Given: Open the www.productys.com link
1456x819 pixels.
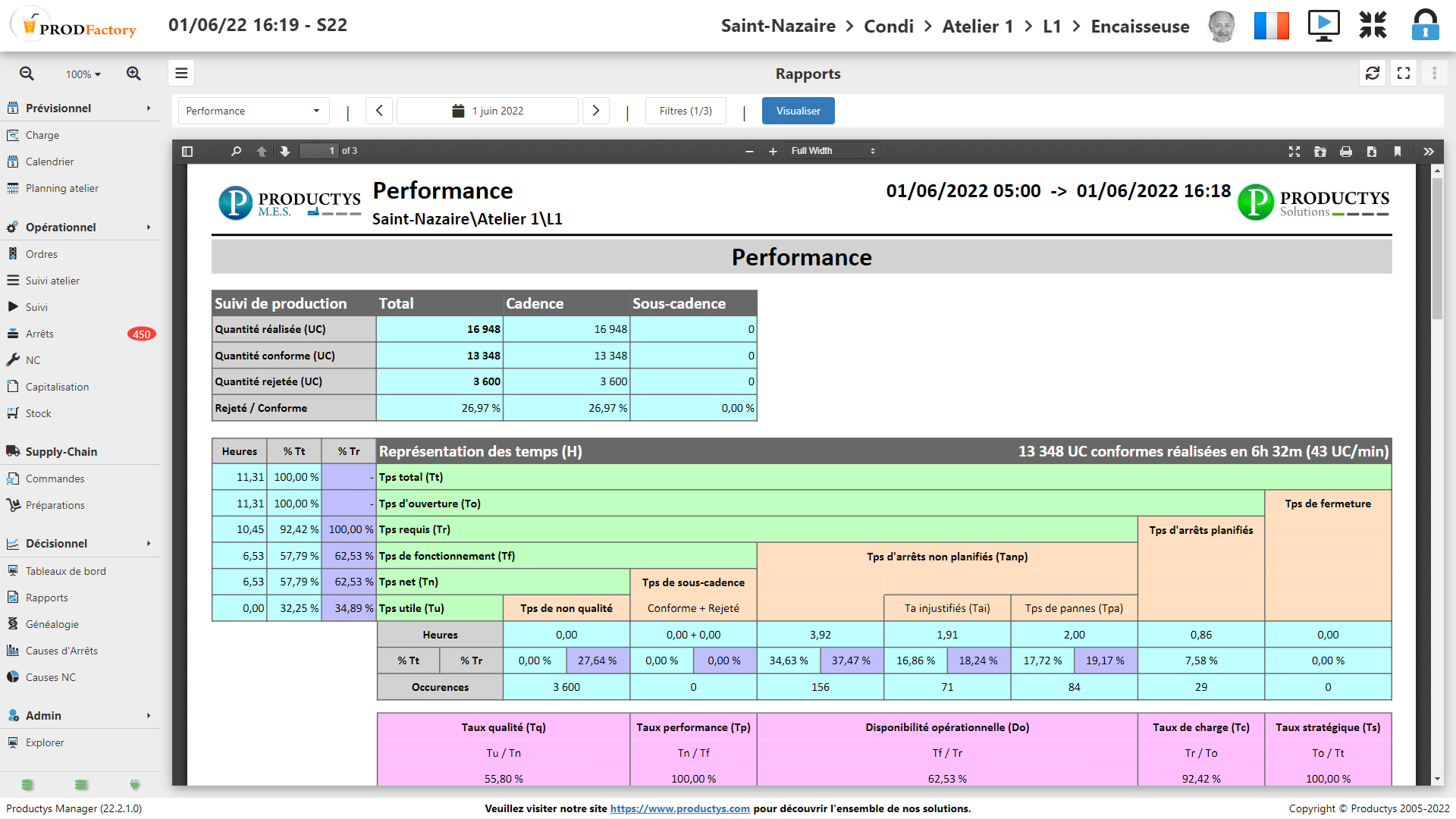Looking at the screenshot, I should click(679, 808).
